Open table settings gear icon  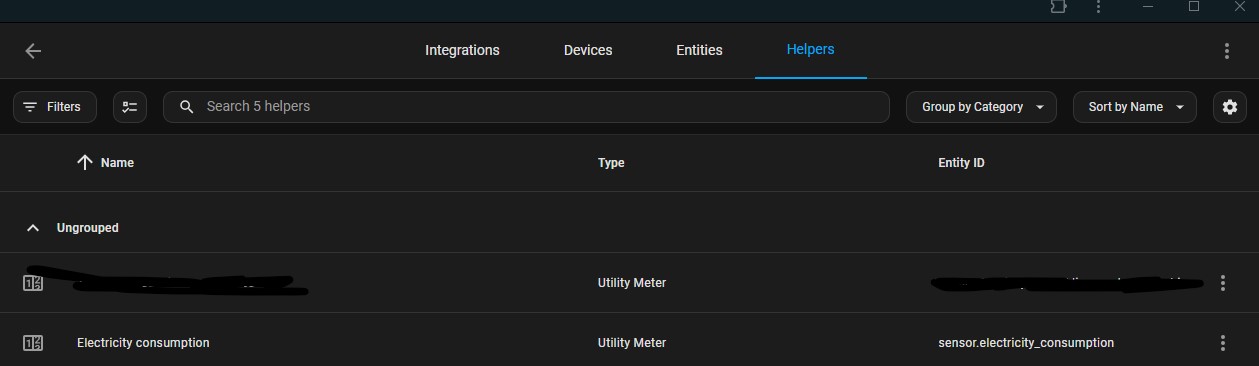[1230, 107]
